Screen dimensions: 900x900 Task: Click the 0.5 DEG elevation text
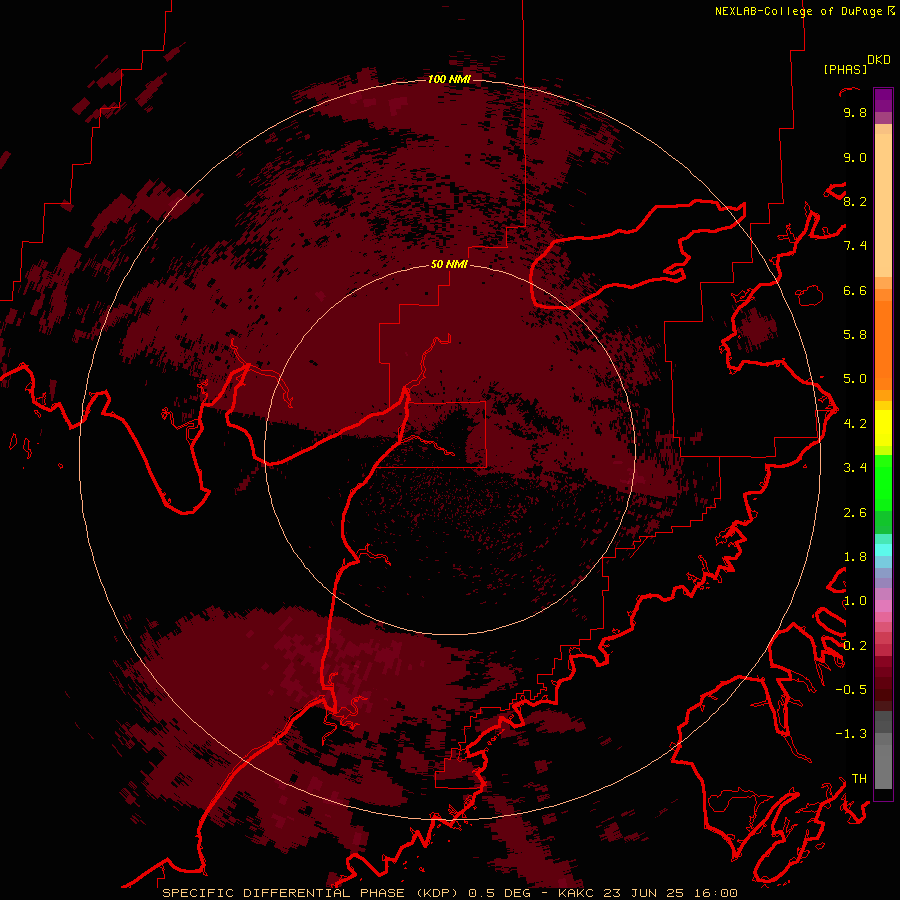[500, 893]
